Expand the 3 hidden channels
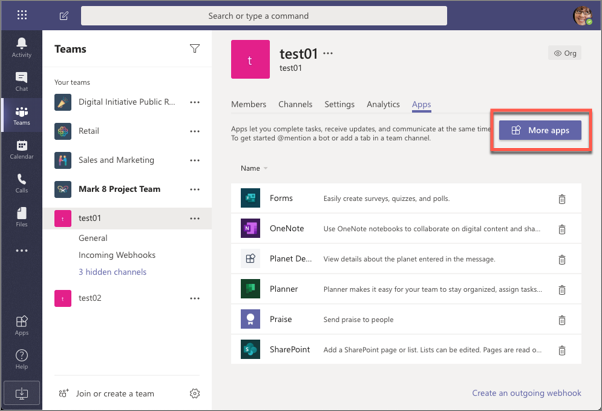Viewport: 602px width, 411px height. pos(112,272)
